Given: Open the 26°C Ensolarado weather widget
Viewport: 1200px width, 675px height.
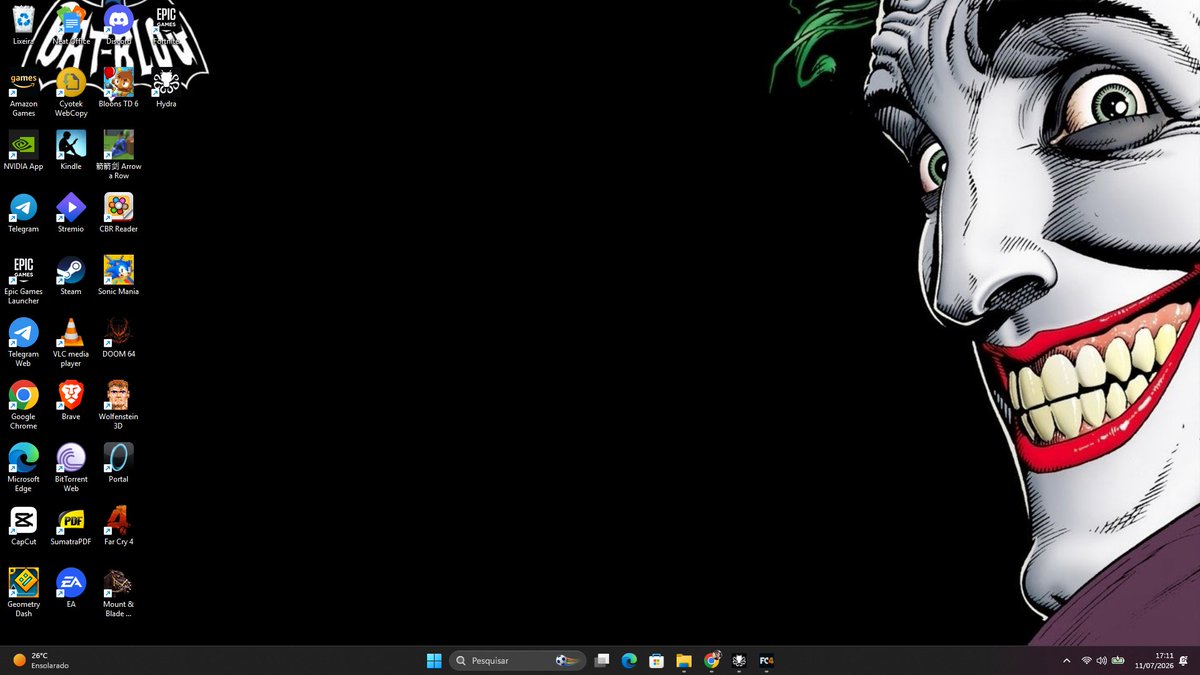Looking at the screenshot, I should pos(41,660).
